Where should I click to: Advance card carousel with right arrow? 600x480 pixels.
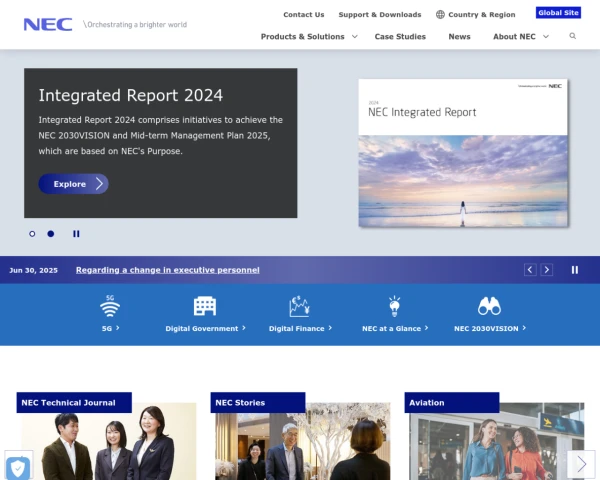pos(581,464)
